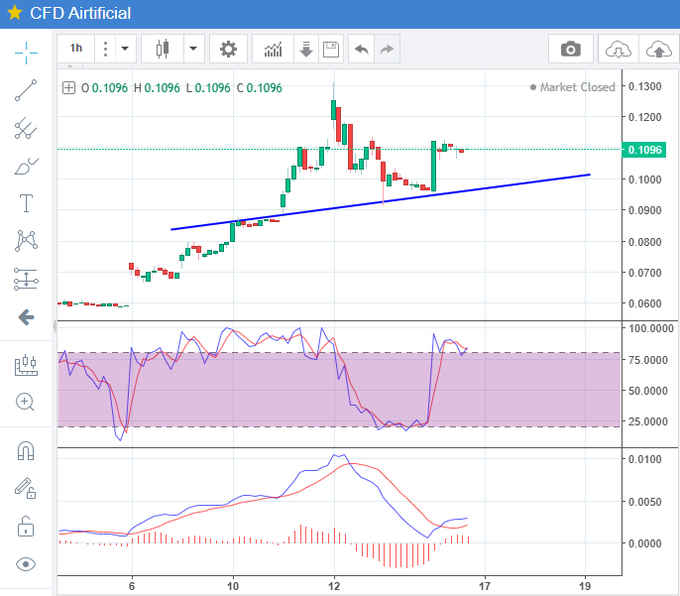Screen dimensions: 680x596
Task: Click the 100.0000 stochastic axis label
Action: [651, 328]
